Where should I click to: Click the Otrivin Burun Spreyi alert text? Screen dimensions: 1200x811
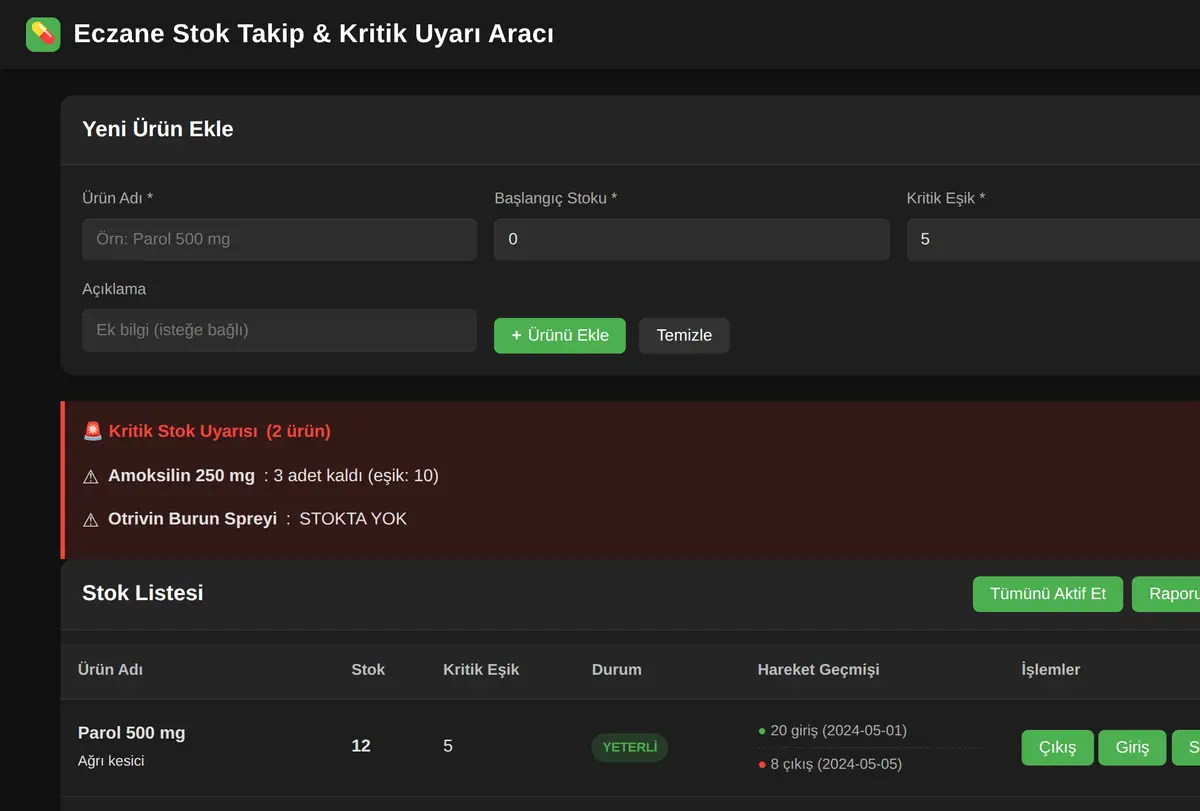193,519
